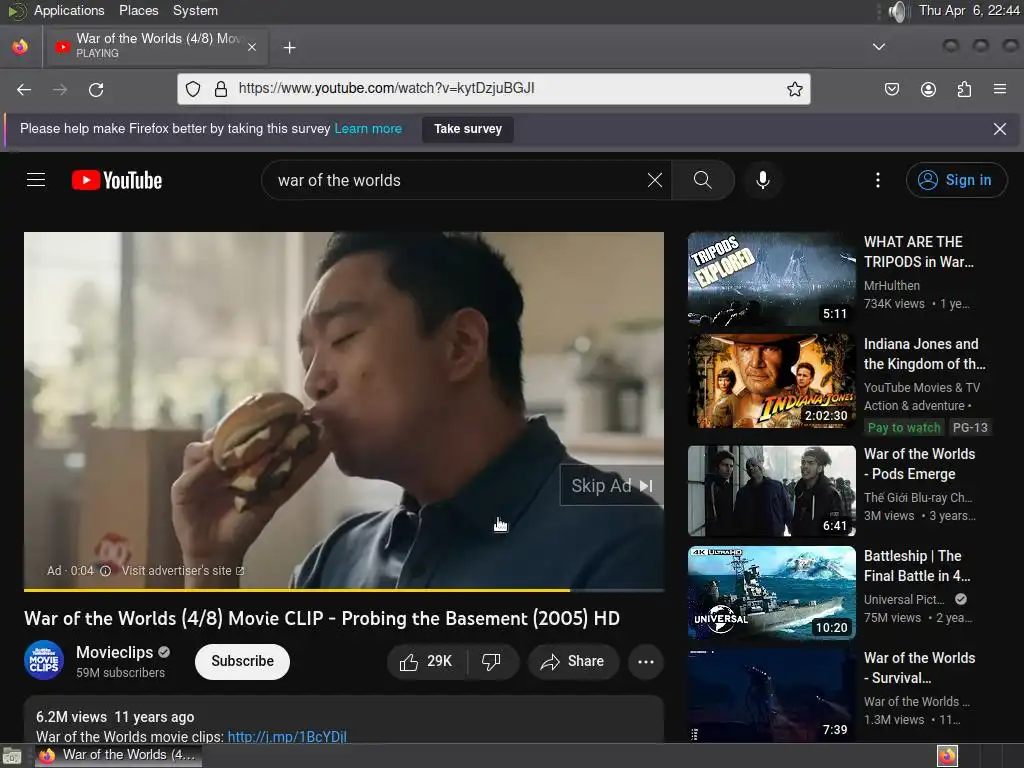Clear the search query with the X

click(654, 180)
